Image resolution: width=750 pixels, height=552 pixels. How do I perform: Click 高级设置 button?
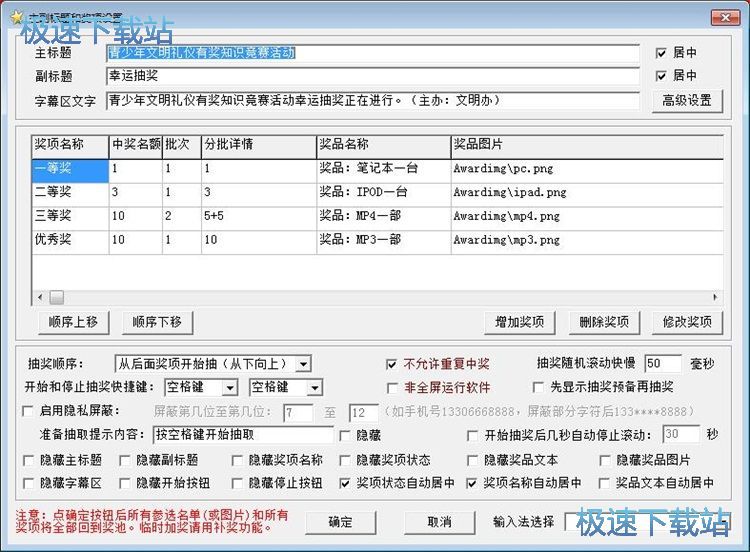[x=687, y=101]
